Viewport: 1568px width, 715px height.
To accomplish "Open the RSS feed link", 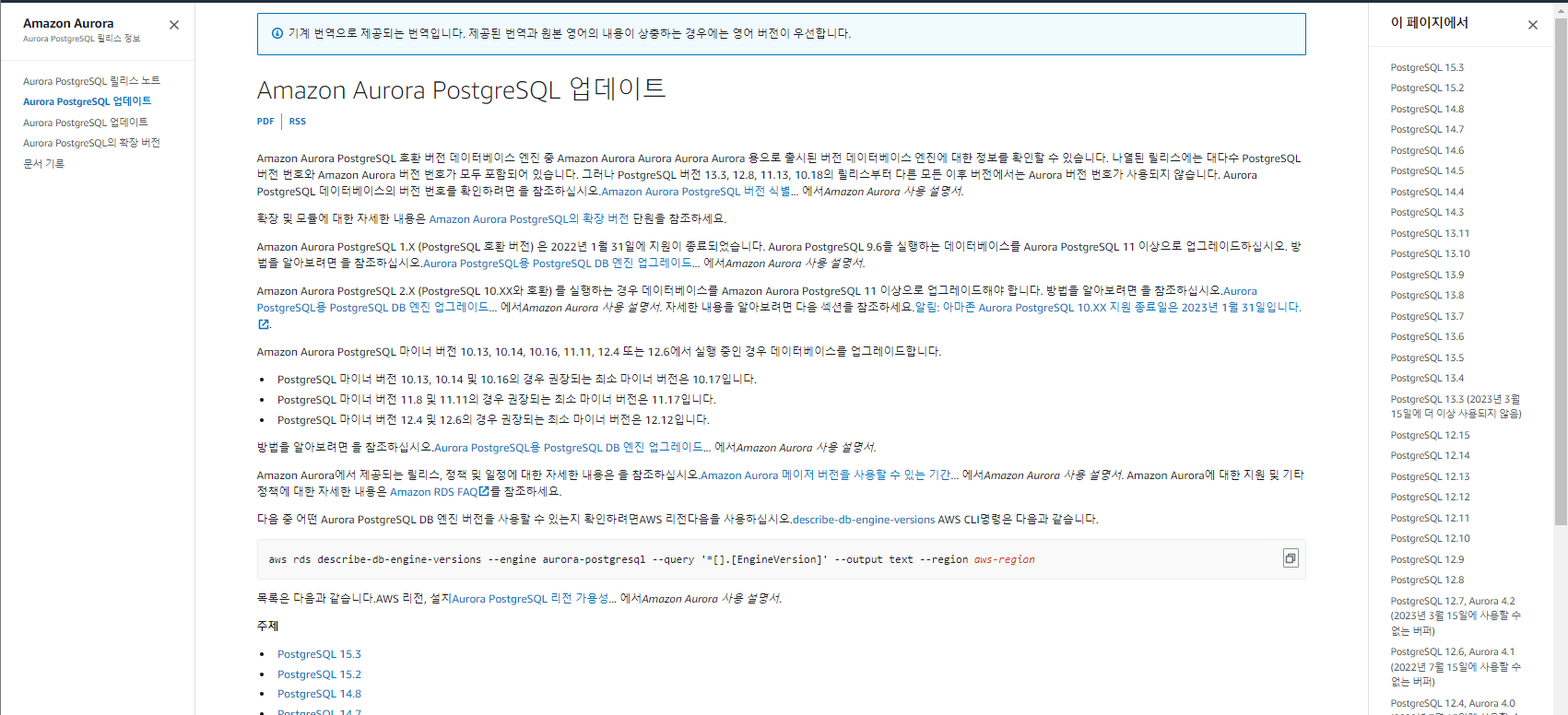I will point(297,122).
